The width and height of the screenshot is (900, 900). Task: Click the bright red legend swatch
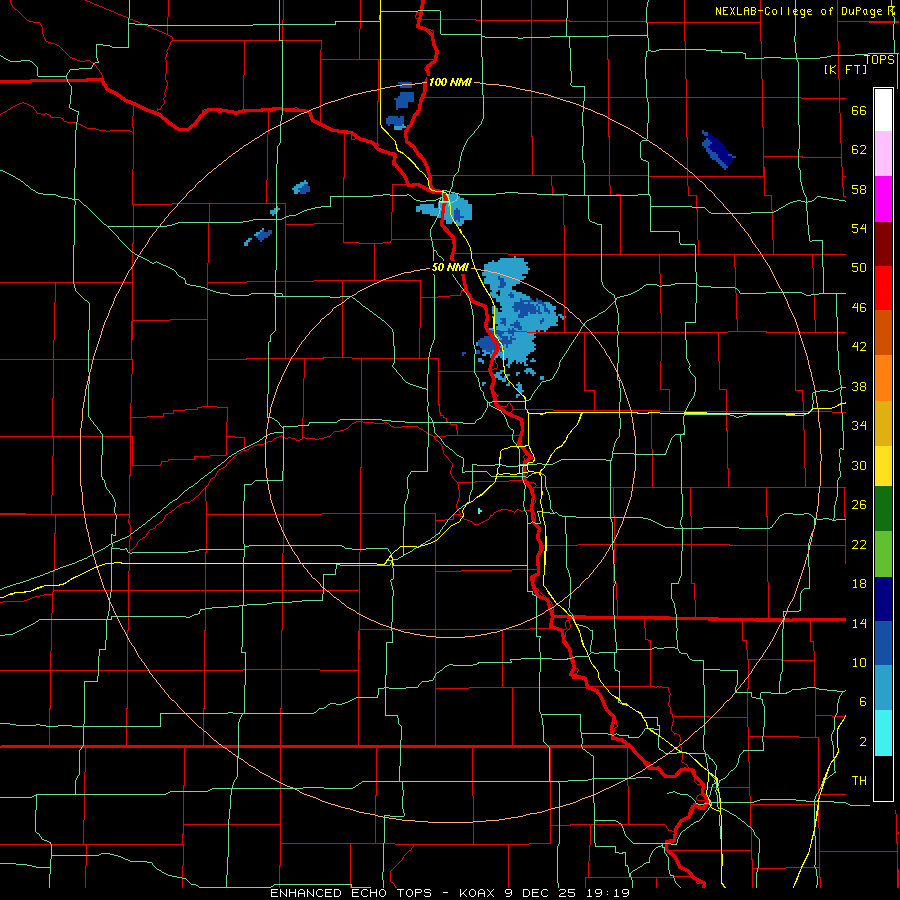click(883, 288)
